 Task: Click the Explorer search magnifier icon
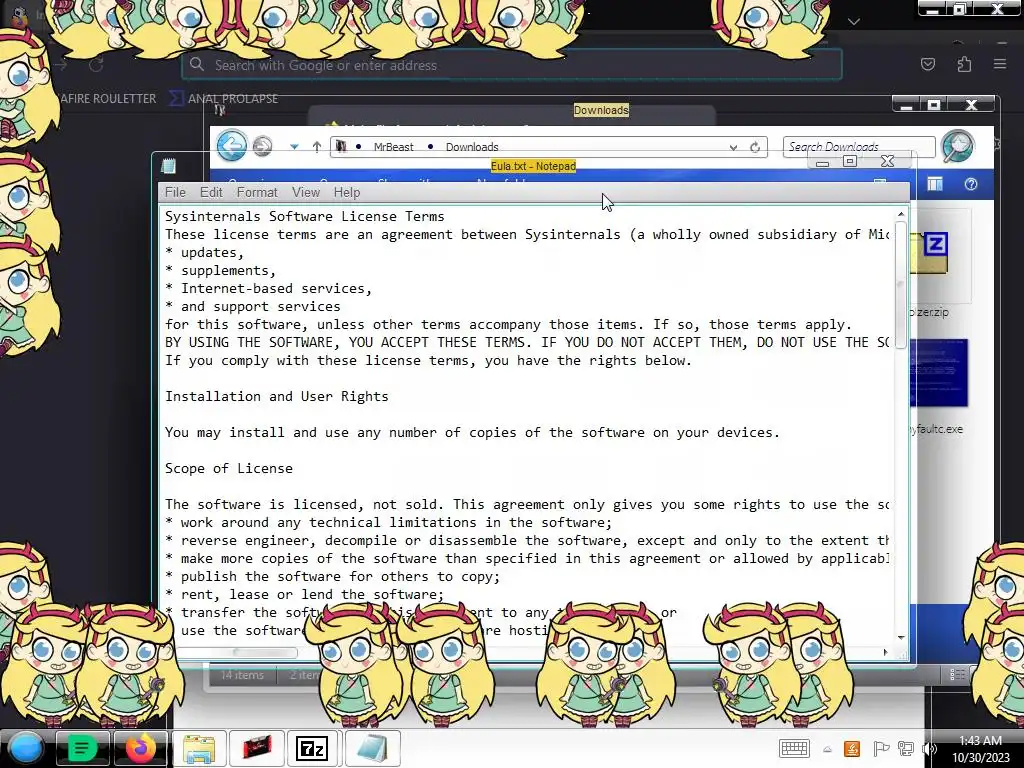click(957, 146)
